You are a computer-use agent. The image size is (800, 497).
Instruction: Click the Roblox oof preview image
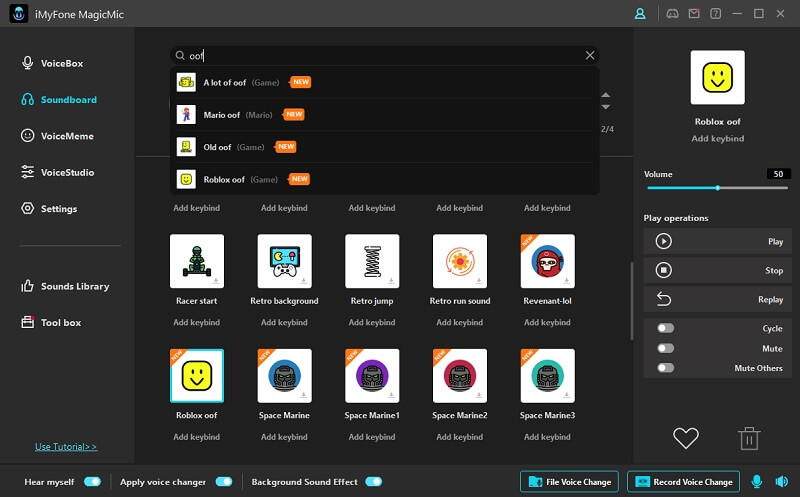717,77
